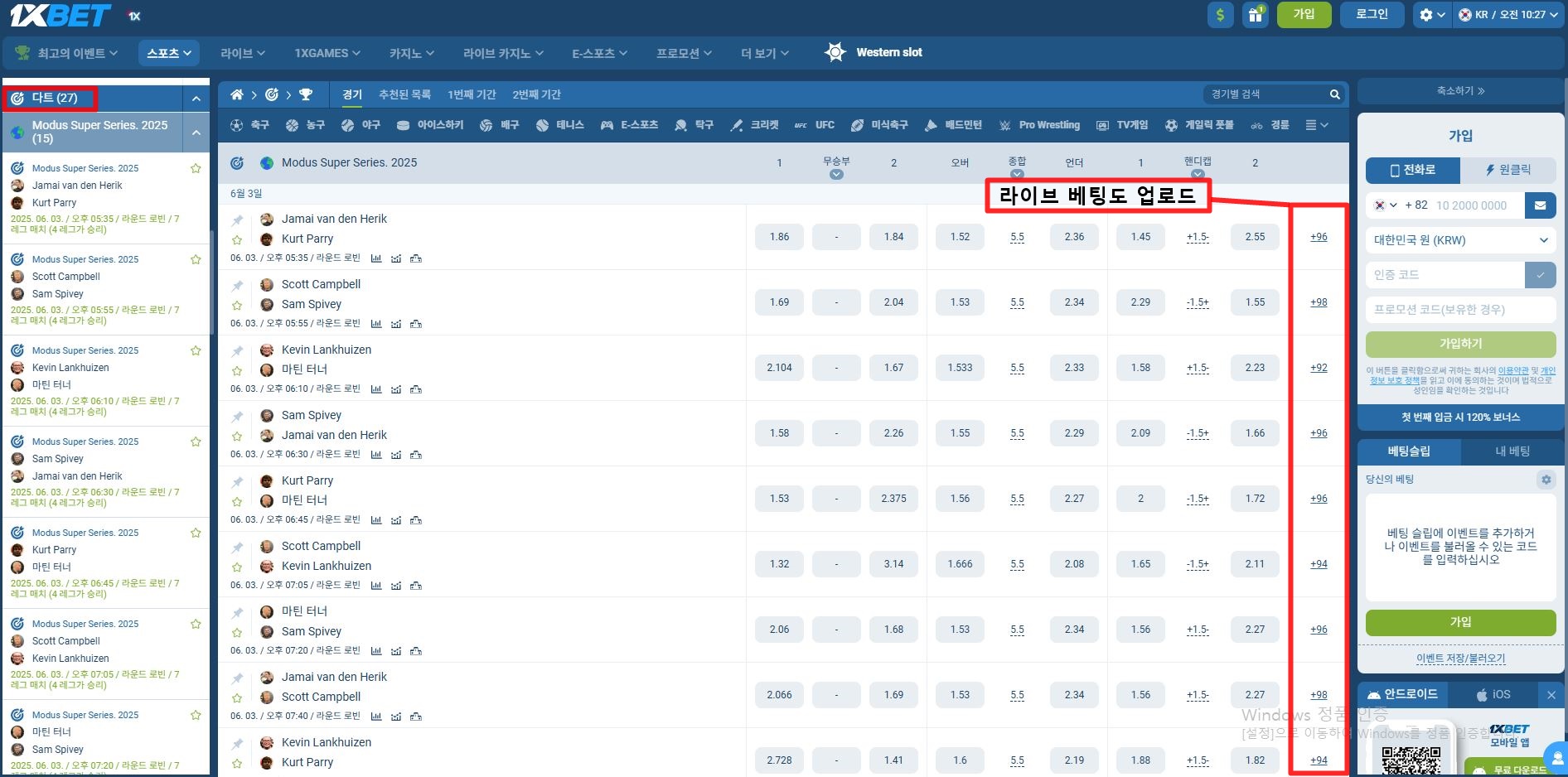The height and width of the screenshot is (777, 1568).
Task: Open +96 more markets for Jamai vs Kurt Parry
Action: (1319, 237)
